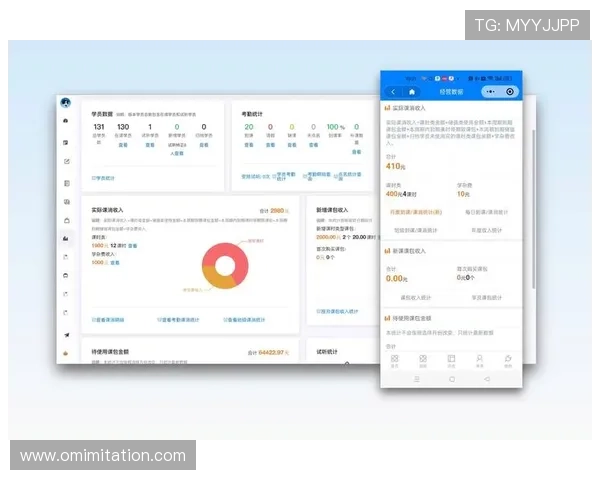The width and height of the screenshot is (600, 480).
Task: Click the home icon in left sidebar
Action: 66,121
